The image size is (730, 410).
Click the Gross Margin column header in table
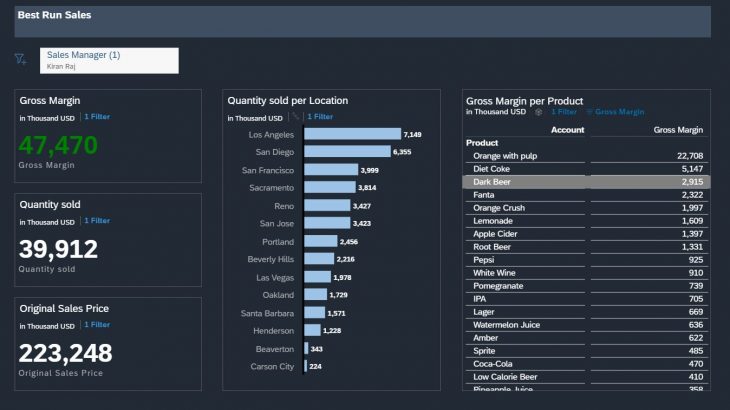click(678, 130)
